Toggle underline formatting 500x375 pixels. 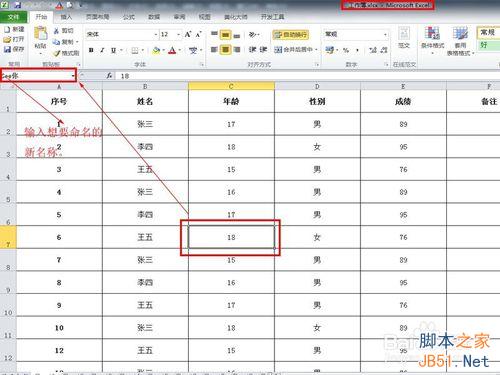pos(113,50)
